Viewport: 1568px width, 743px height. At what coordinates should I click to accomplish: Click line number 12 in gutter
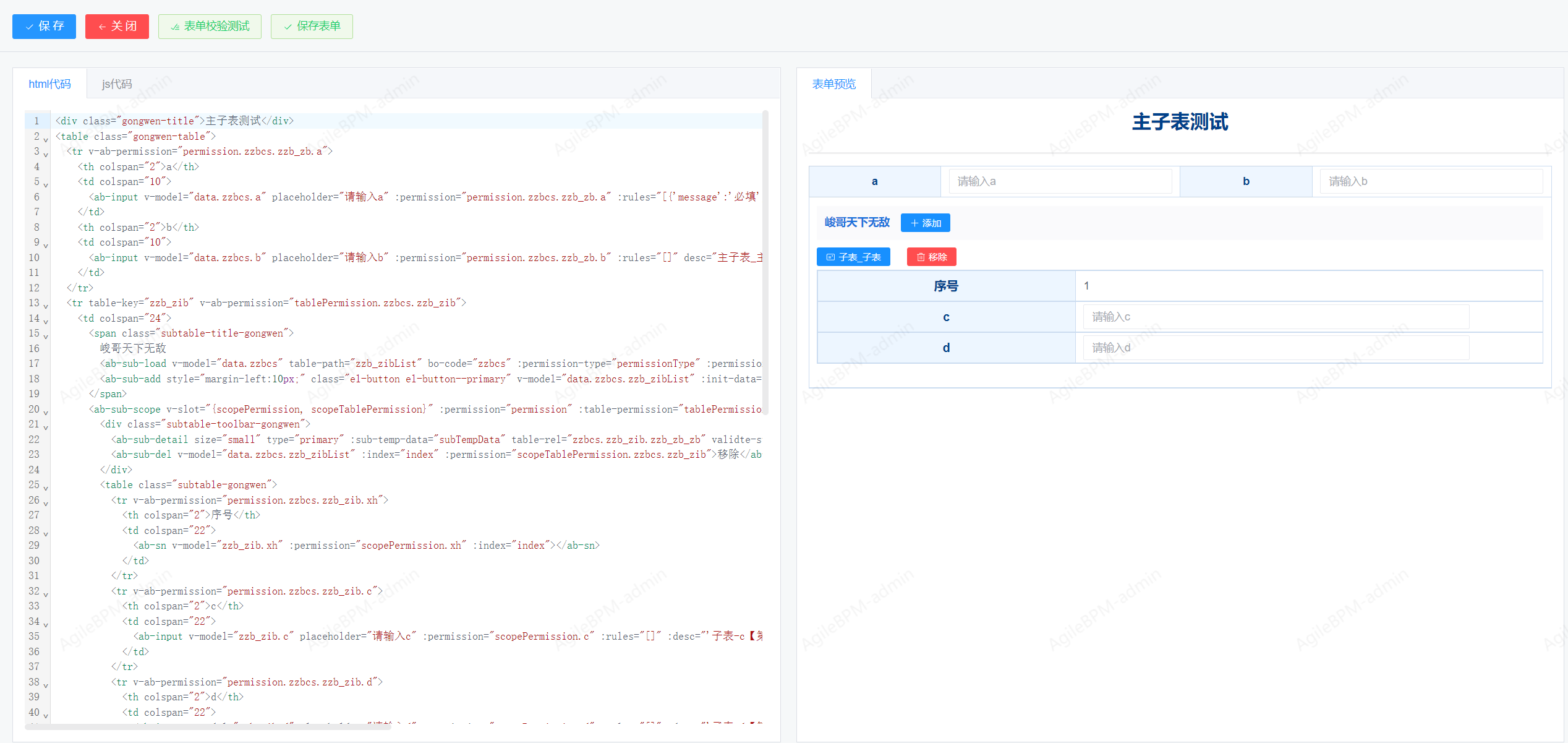(34, 288)
